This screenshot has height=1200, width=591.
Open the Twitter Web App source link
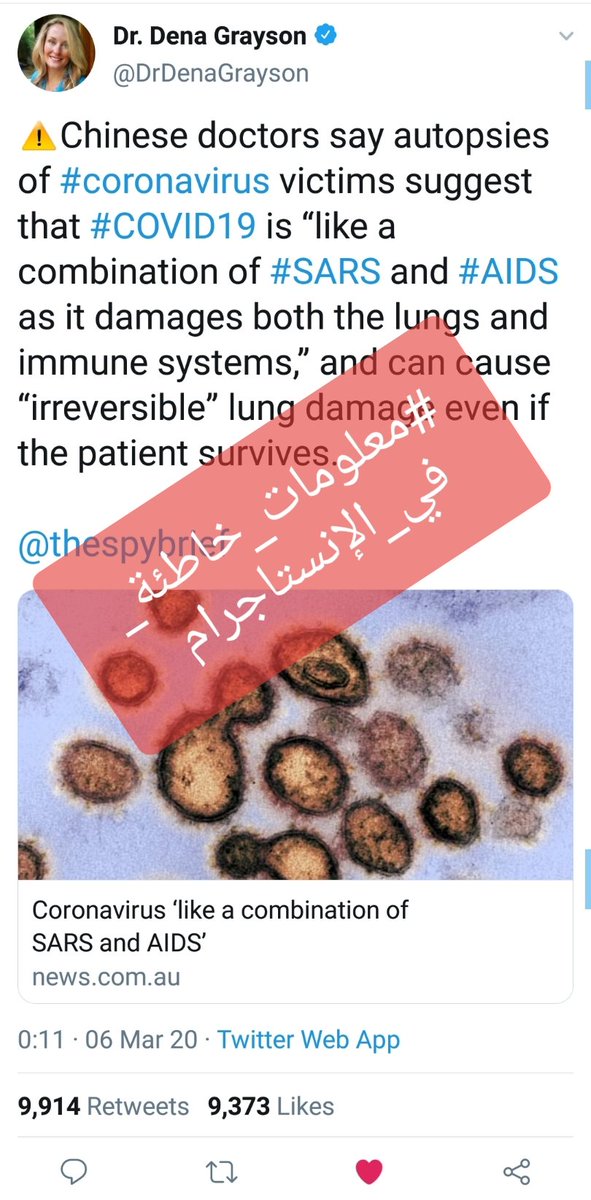(308, 1039)
